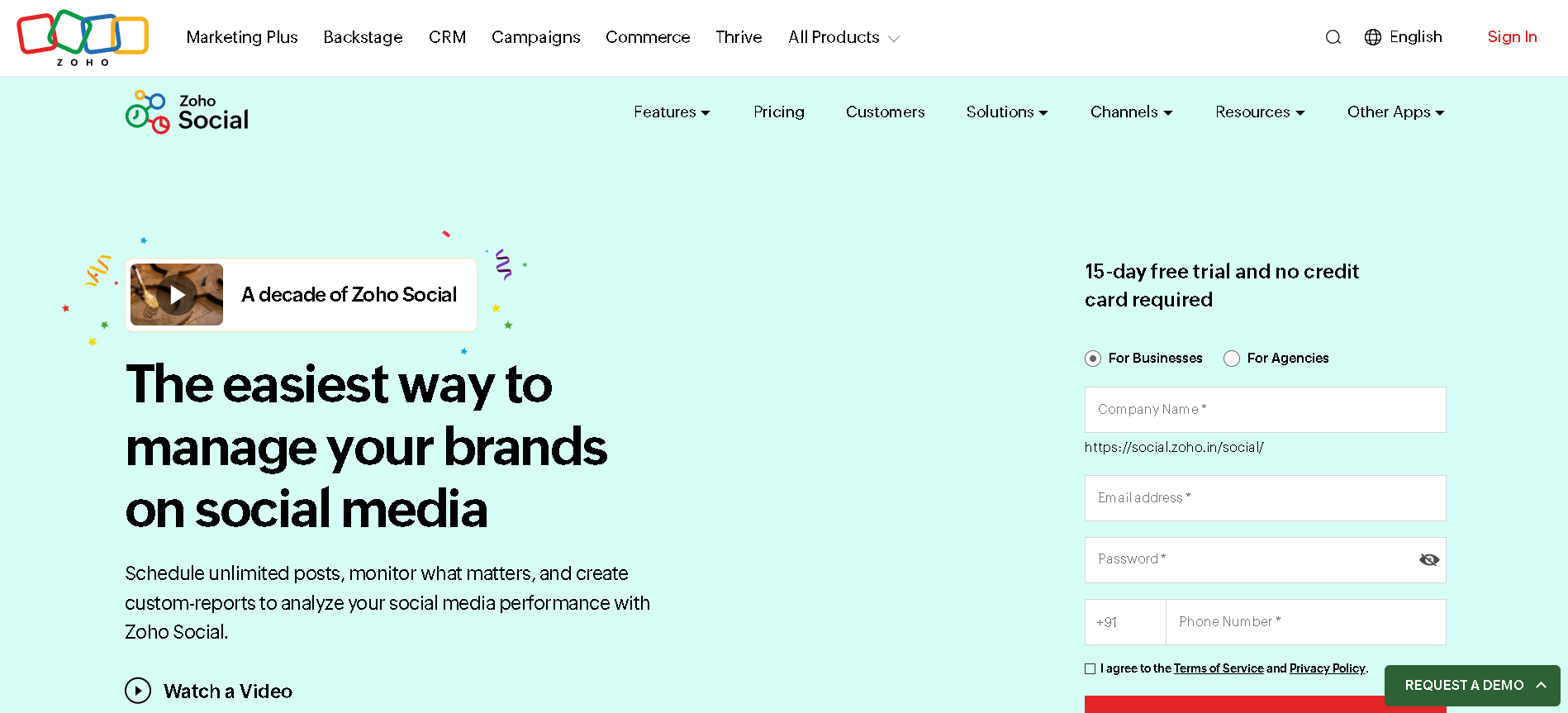Select the For Businesses radio button

coord(1093,359)
